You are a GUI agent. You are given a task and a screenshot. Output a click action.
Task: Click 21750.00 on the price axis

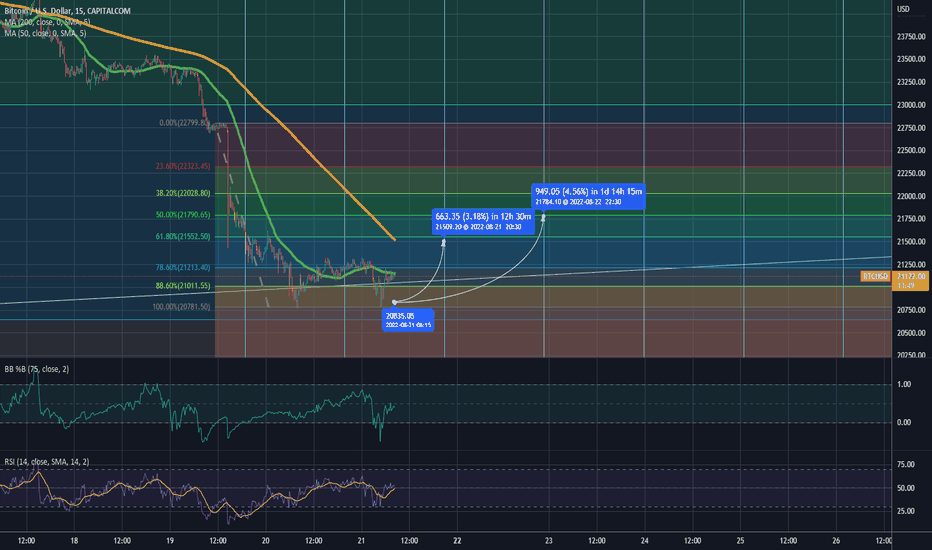click(911, 219)
